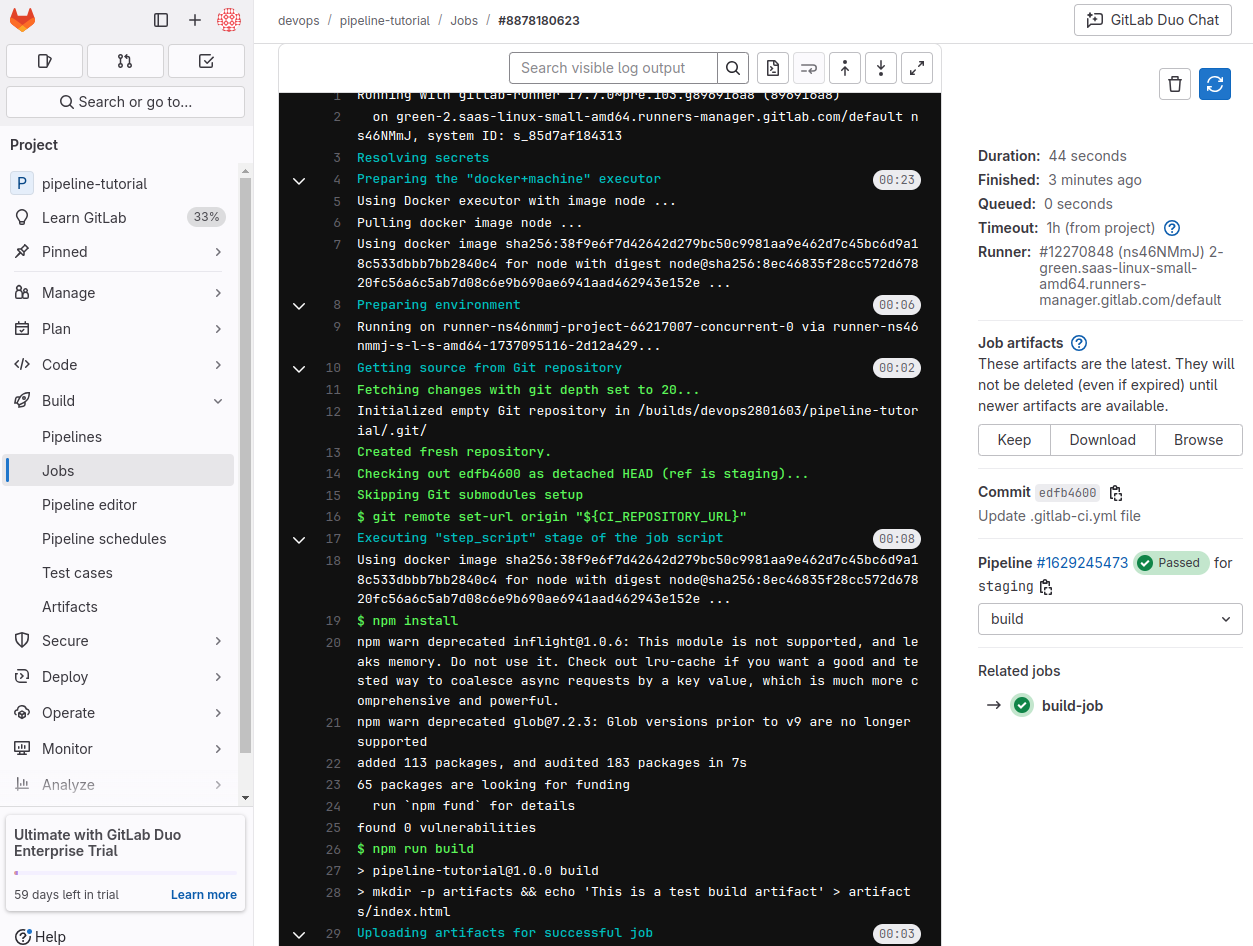Viewport: 1253px width, 946px height.
Task: Open the GitLab logo homepage
Action: (22, 19)
